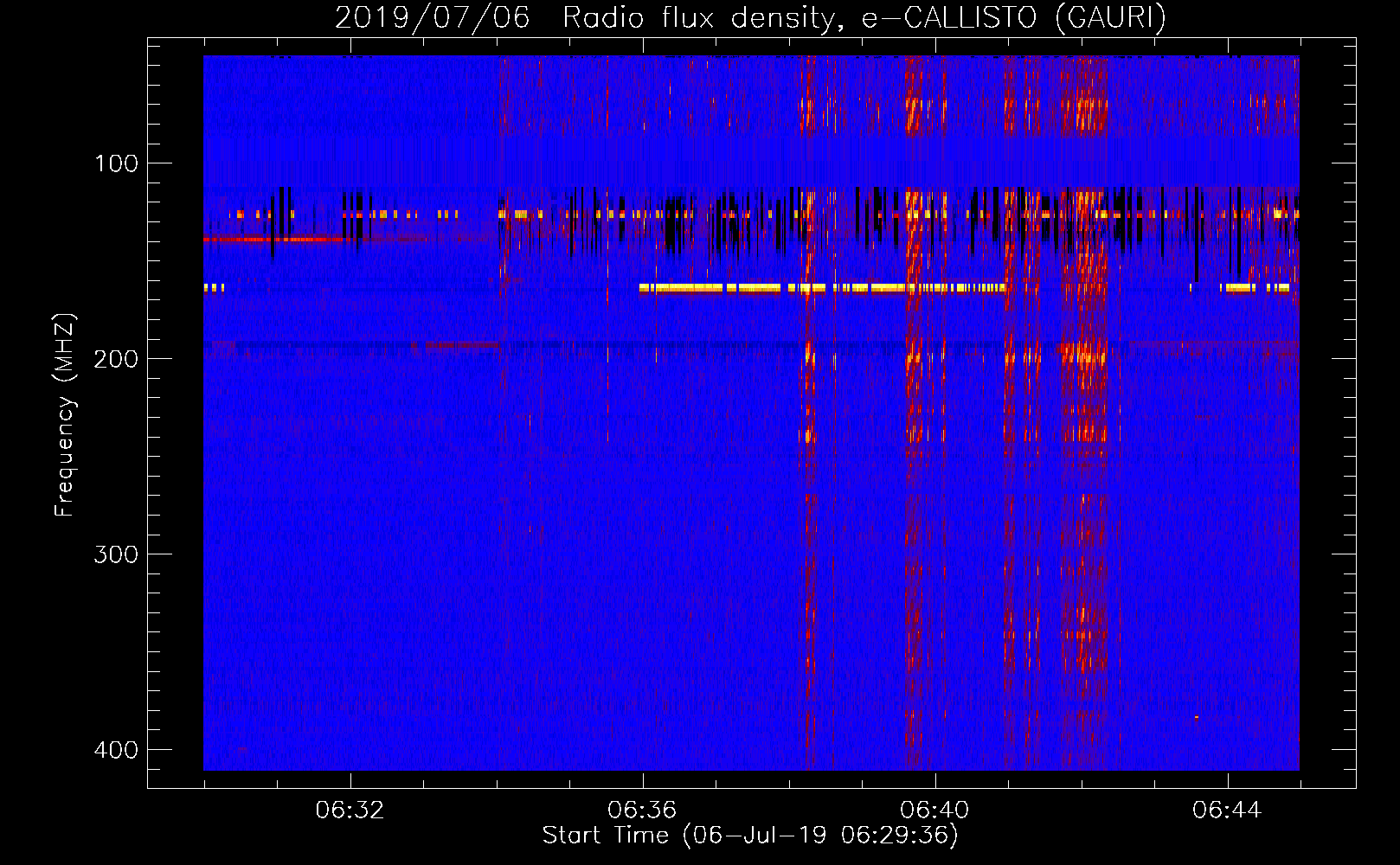1400x865 pixels.
Task: Click the long yellow emission band near 165 MHz
Action: coord(822,288)
